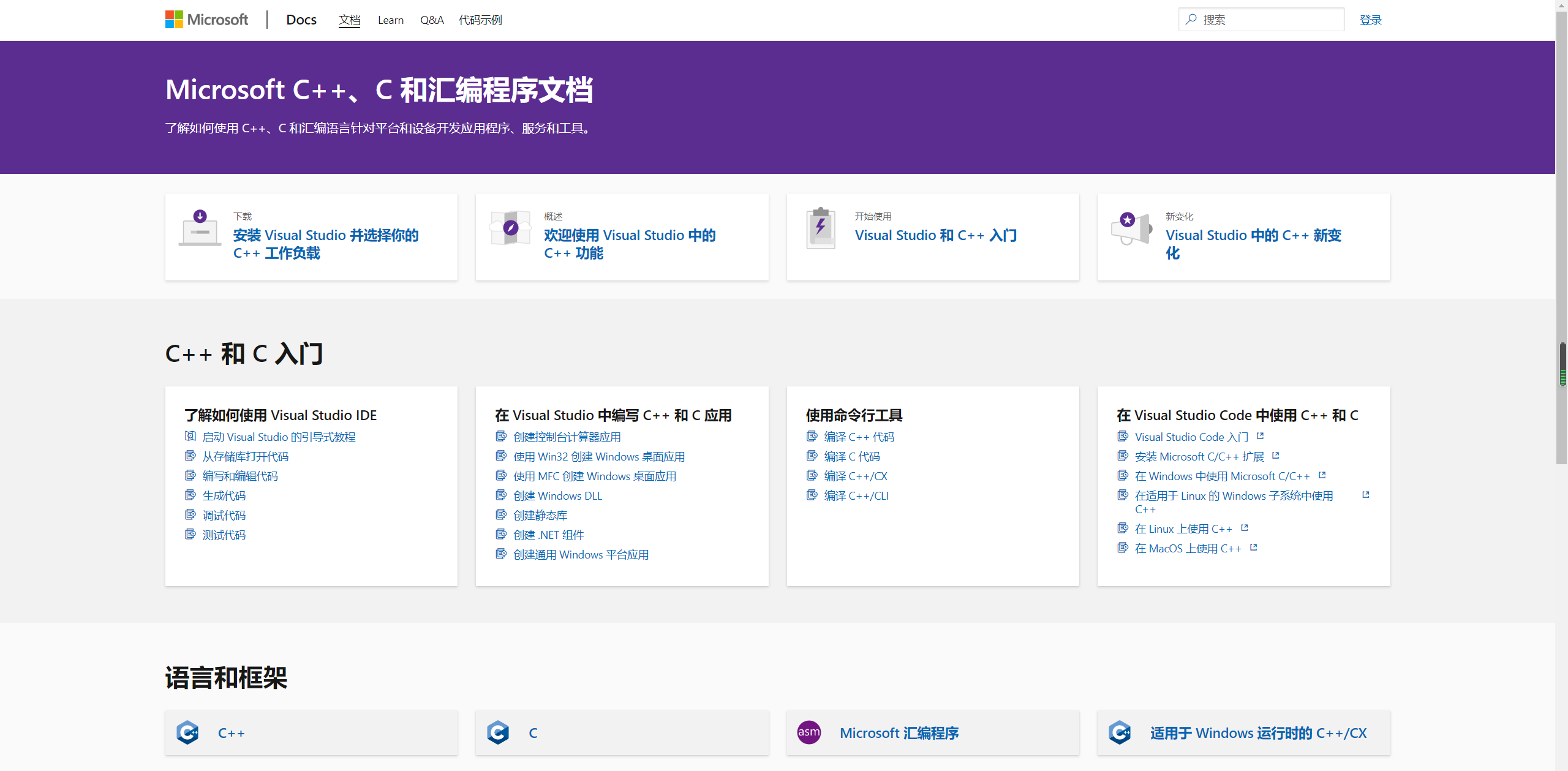Open 调试代码 link
The width and height of the screenshot is (1568, 771).
click(x=224, y=515)
